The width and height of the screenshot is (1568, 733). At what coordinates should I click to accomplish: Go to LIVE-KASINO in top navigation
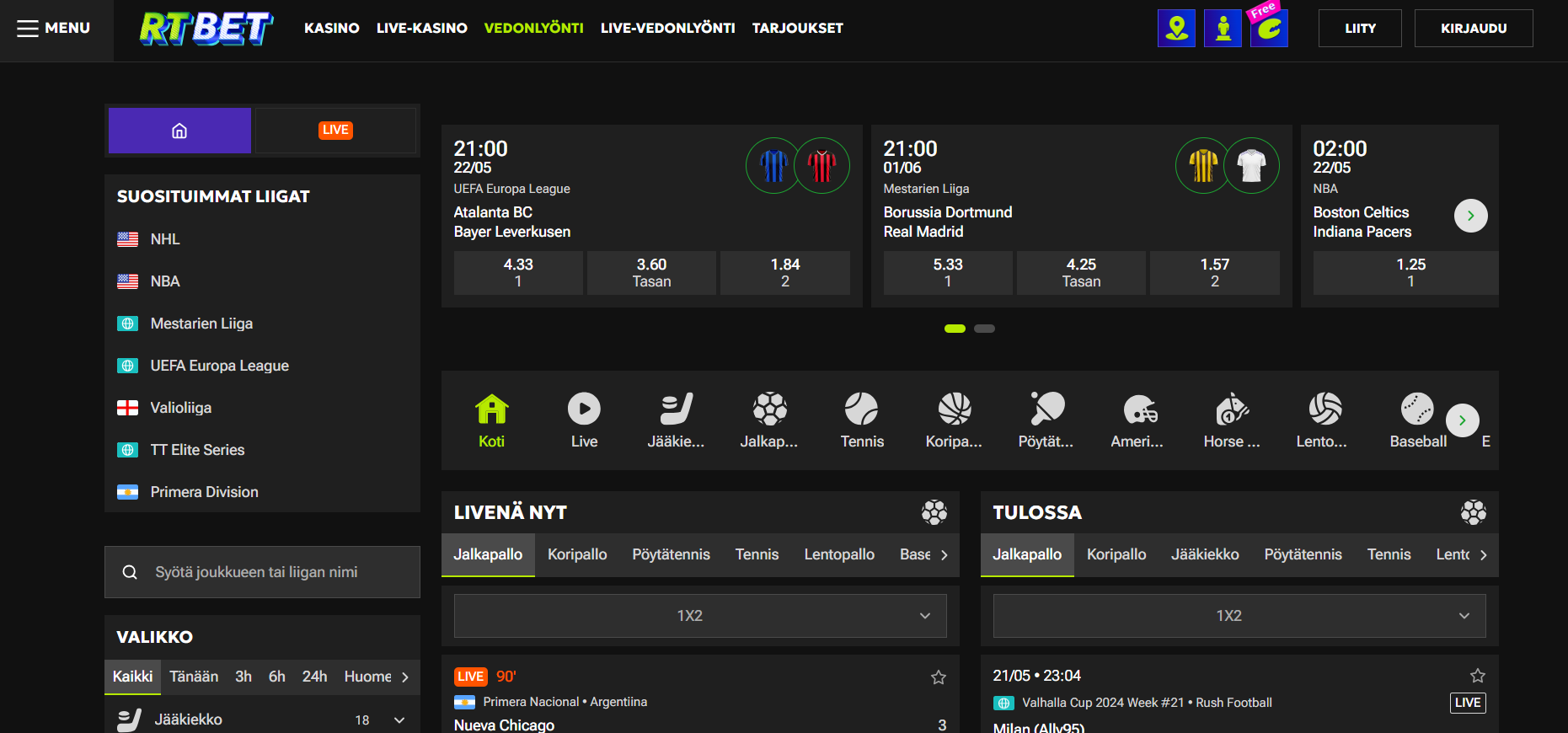point(422,28)
